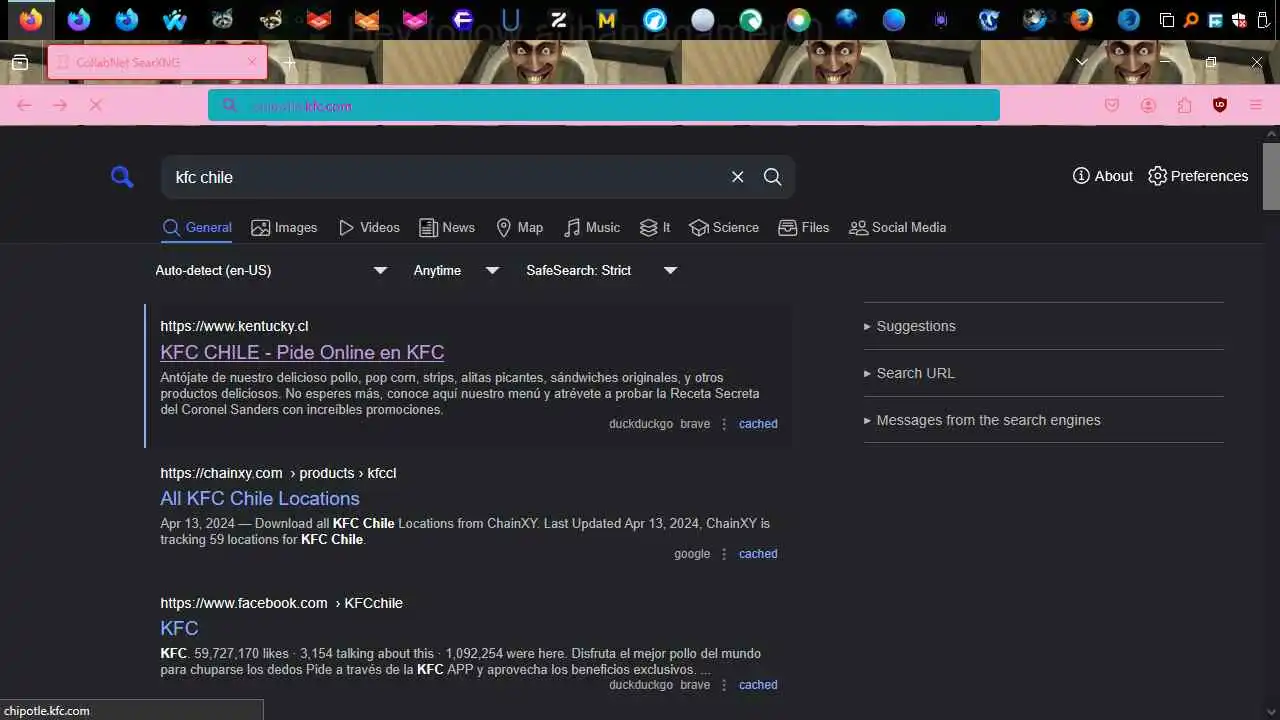Image resolution: width=1280 pixels, height=720 pixels.
Task: Close the CollabNet SearXNG tab
Action: pos(252,62)
